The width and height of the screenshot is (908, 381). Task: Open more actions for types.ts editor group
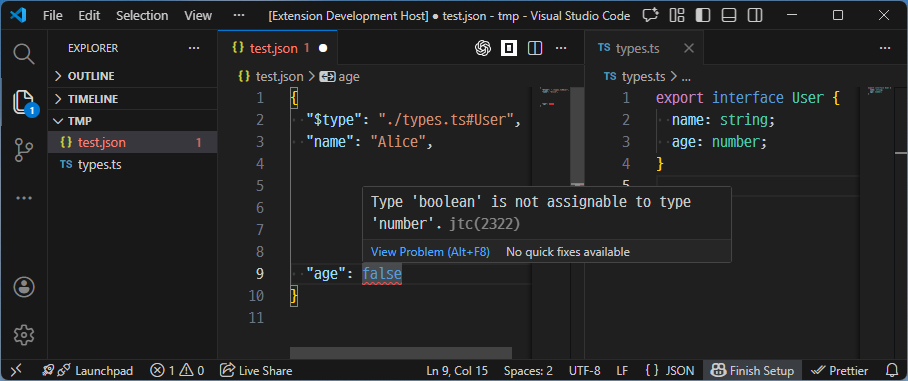(885, 49)
